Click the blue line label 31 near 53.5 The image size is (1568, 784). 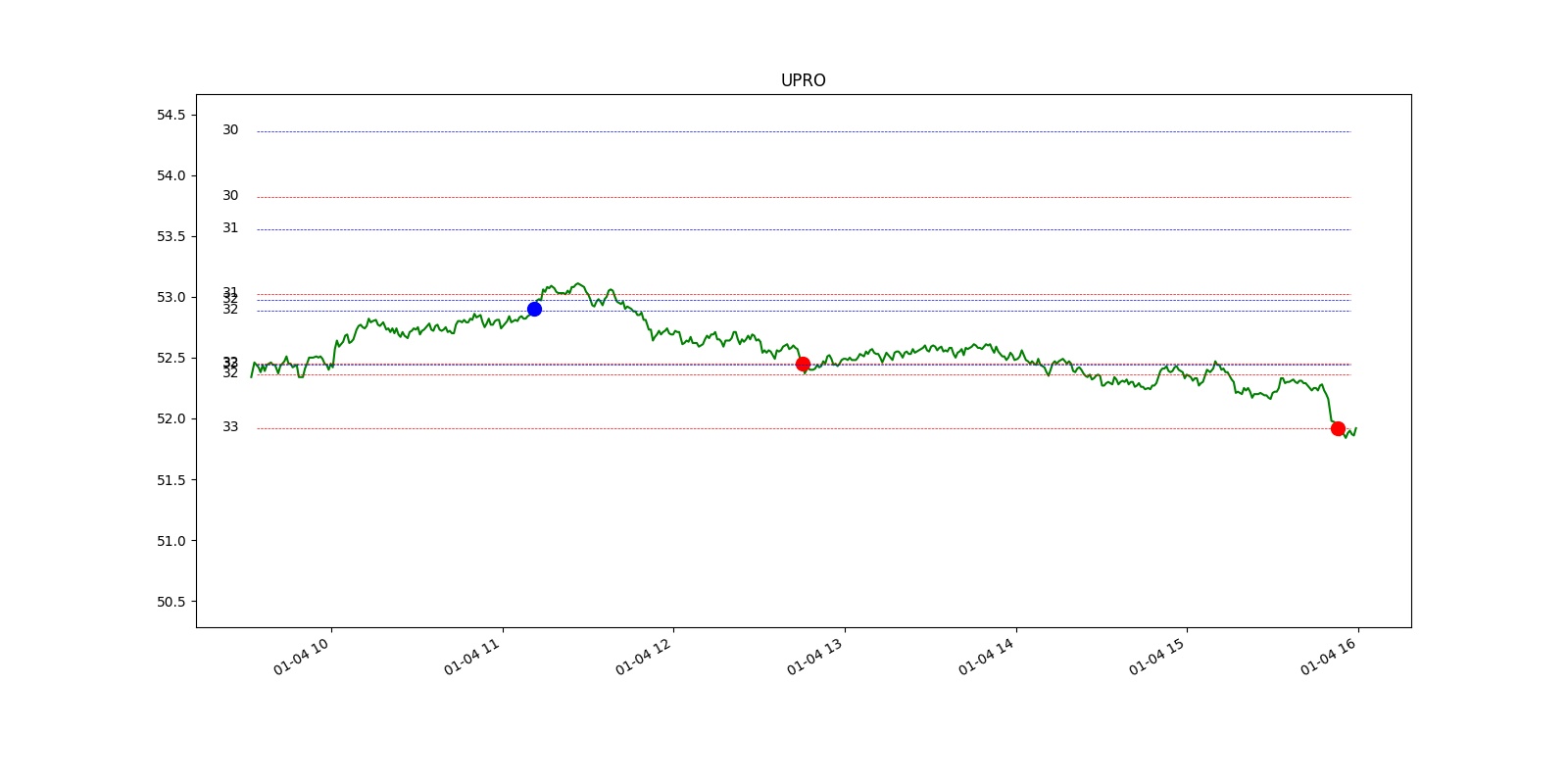230,227
